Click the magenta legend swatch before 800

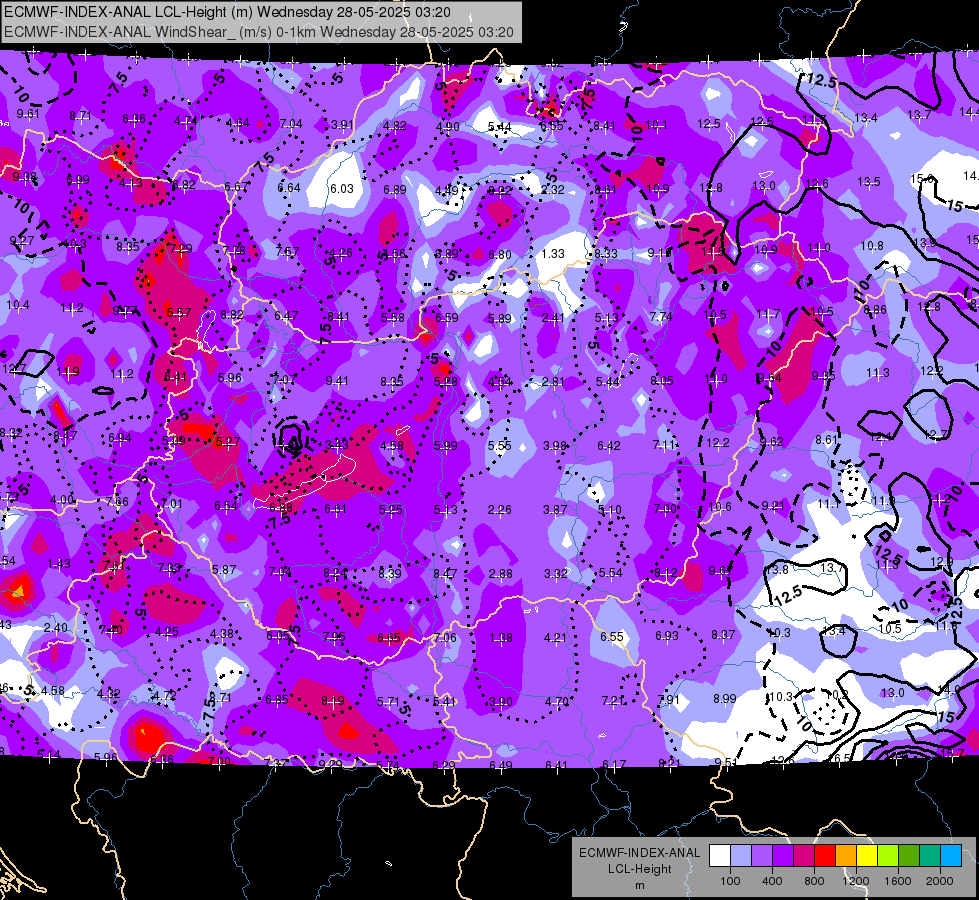804,855
